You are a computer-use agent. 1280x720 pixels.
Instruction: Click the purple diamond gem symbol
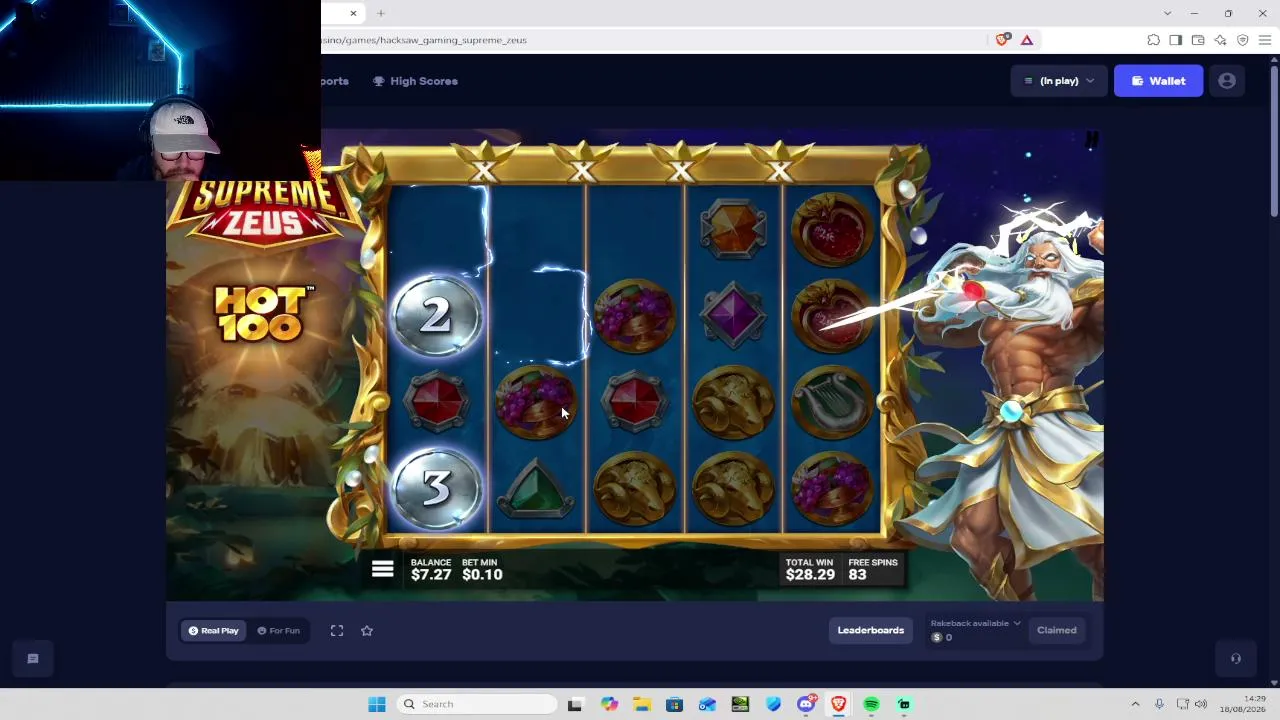pyautogui.click(x=733, y=316)
